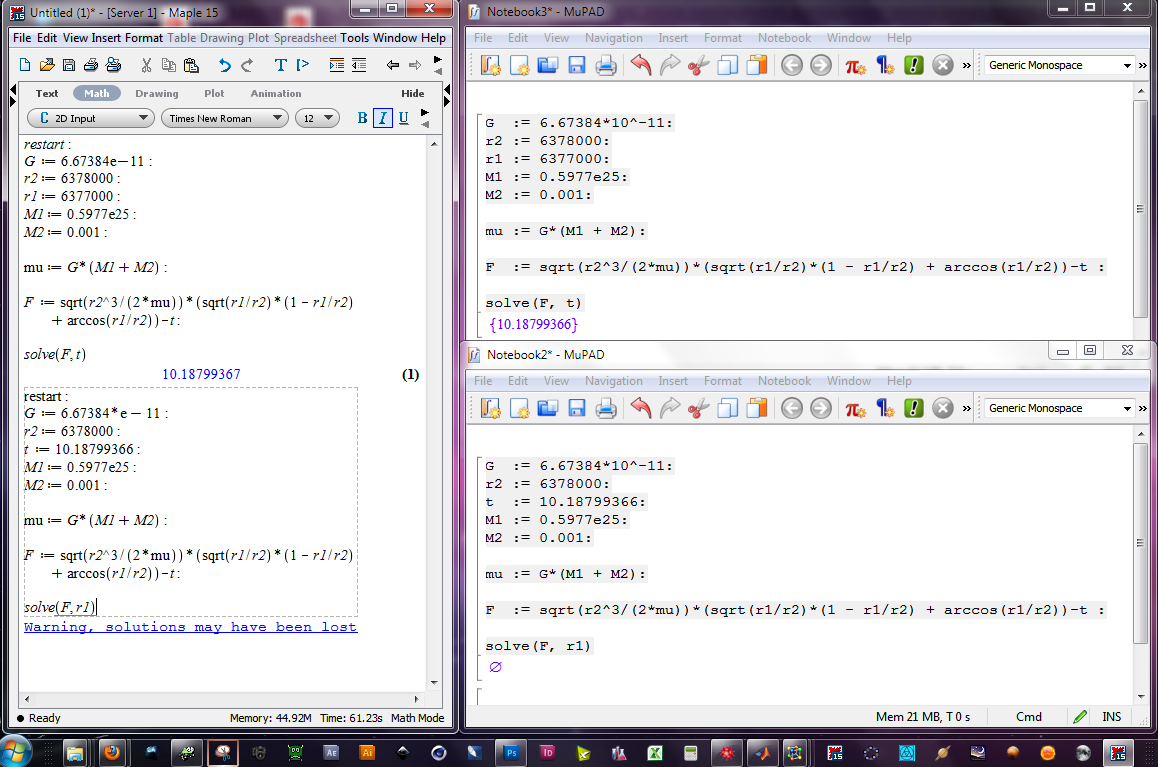The image size is (1158, 767).
Task: Open Photoshop from the Windows taskbar
Action: tap(512, 752)
